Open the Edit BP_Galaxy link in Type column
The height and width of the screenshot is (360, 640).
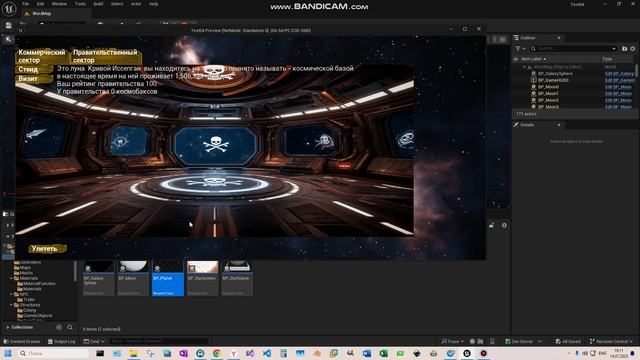pos(619,73)
